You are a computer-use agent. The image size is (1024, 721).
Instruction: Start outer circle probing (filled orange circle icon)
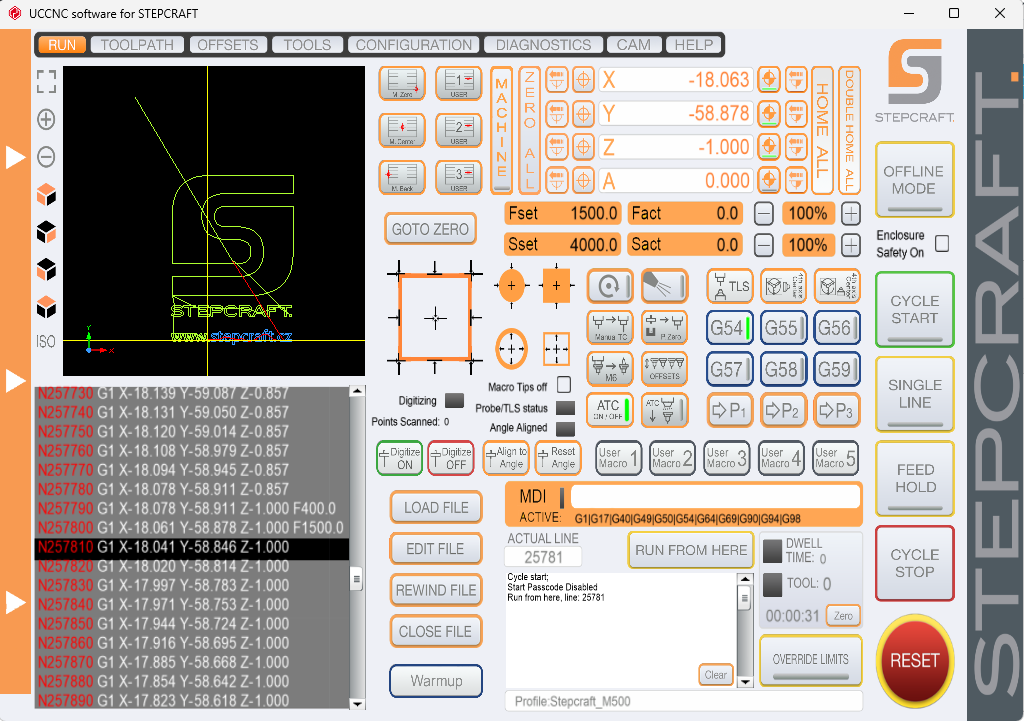511,285
